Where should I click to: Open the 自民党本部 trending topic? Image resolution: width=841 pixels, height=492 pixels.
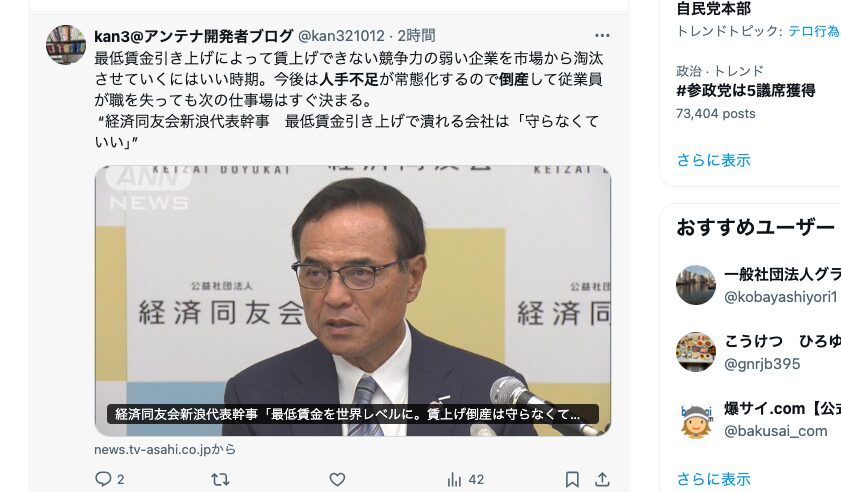713,9
